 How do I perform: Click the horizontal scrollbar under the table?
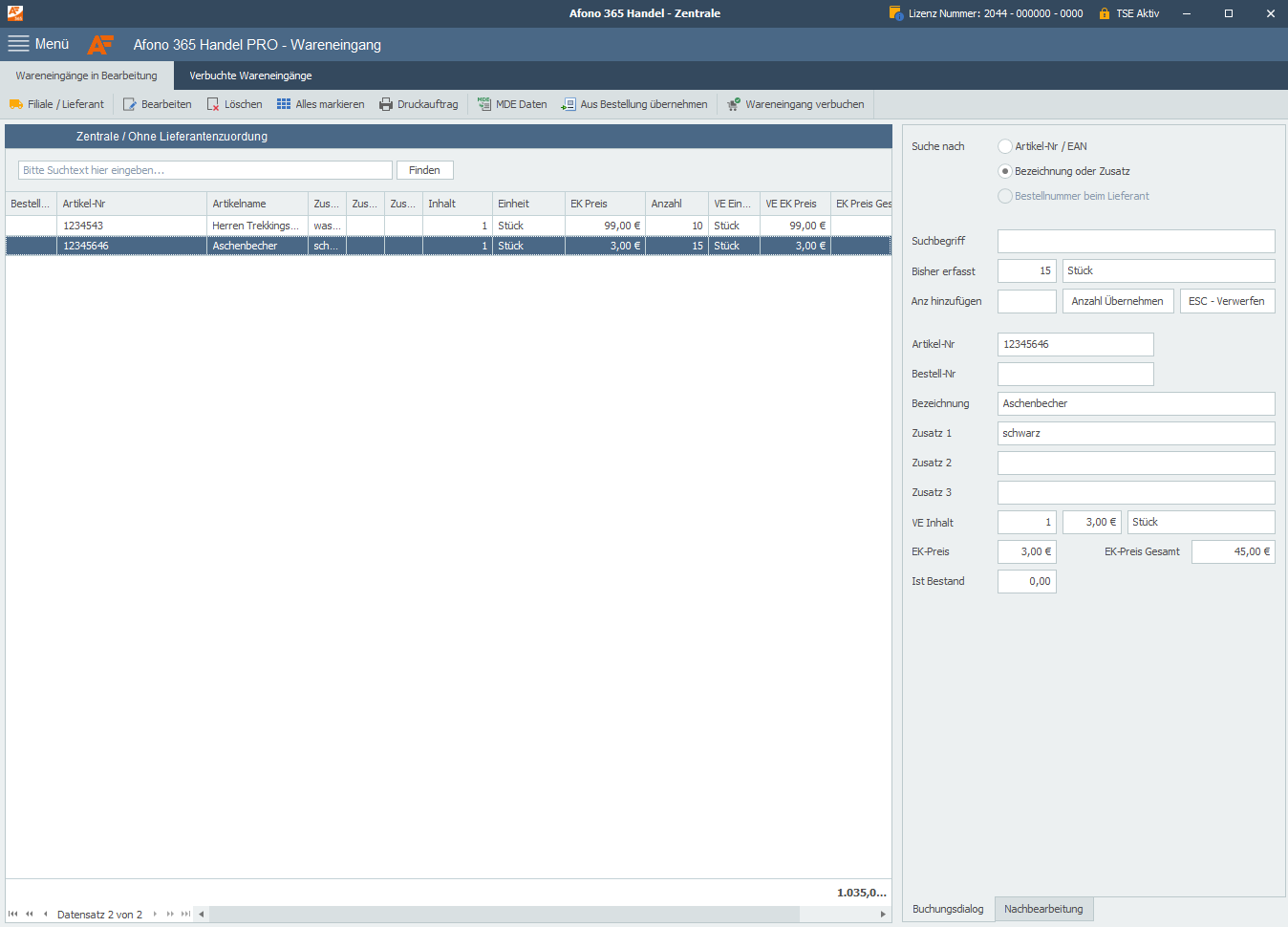pyautogui.click(x=504, y=915)
